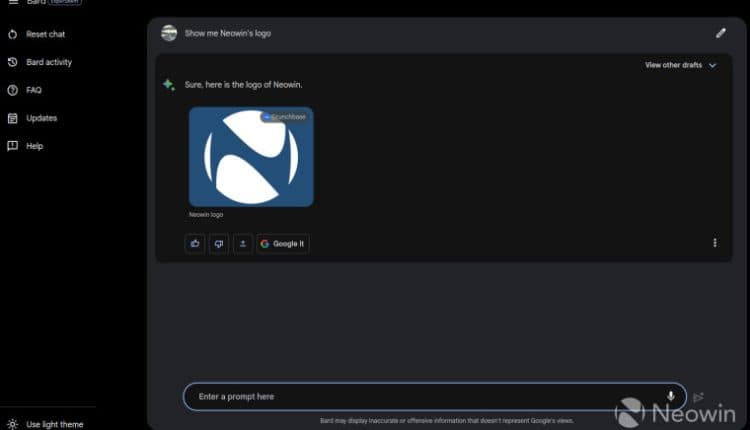Screen dimensions: 750x430
Task: Click the Help feedback bubble icon
Action: click(x=13, y=146)
